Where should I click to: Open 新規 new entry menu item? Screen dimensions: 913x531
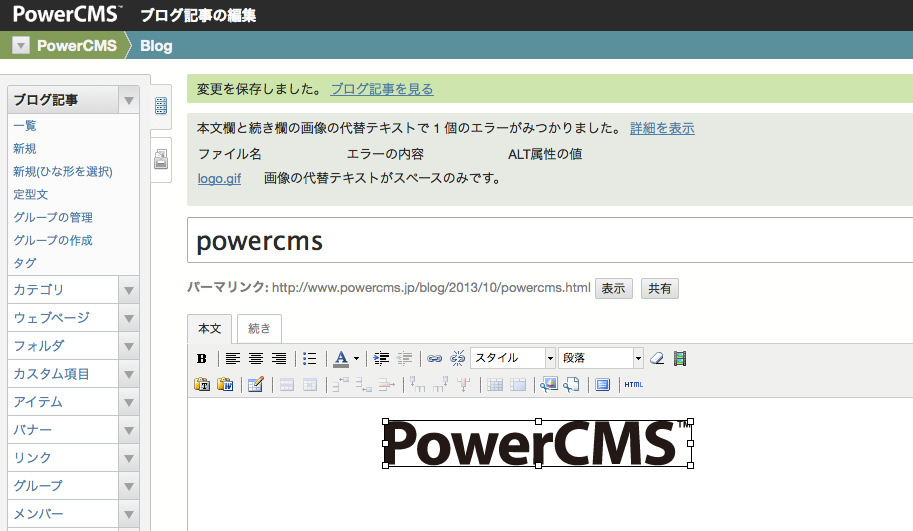point(25,148)
